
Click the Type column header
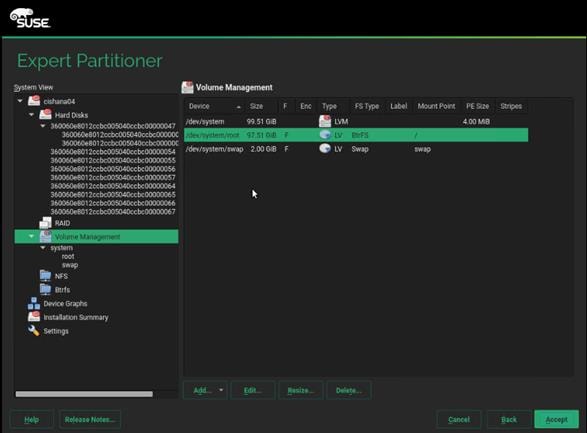pyautogui.click(x=333, y=106)
